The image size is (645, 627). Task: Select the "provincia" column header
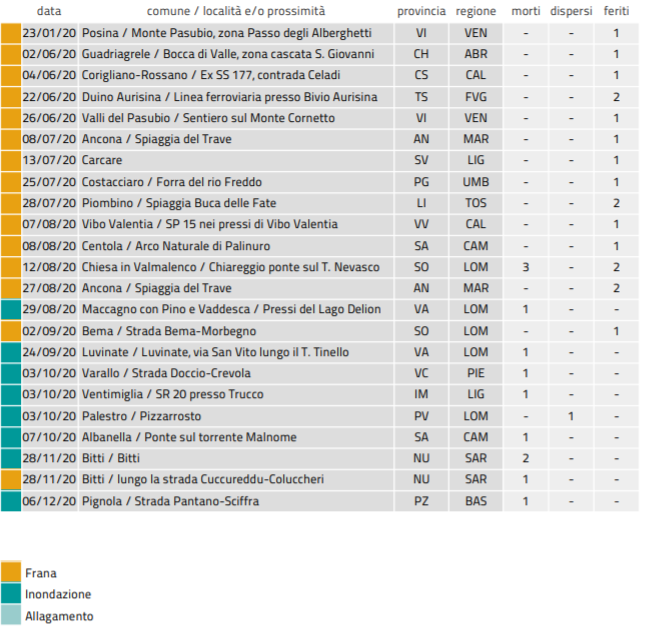(x=421, y=11)
